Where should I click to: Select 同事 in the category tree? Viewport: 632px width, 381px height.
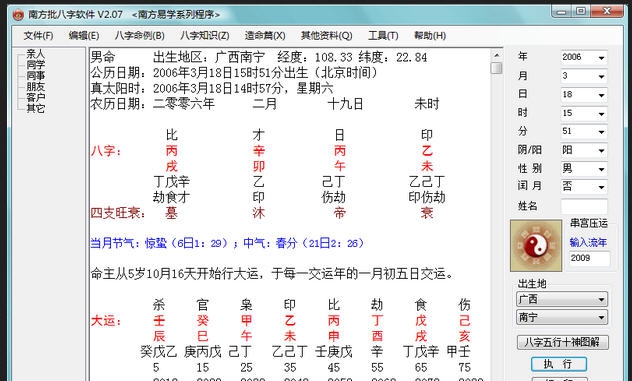[x=35, y=75]
